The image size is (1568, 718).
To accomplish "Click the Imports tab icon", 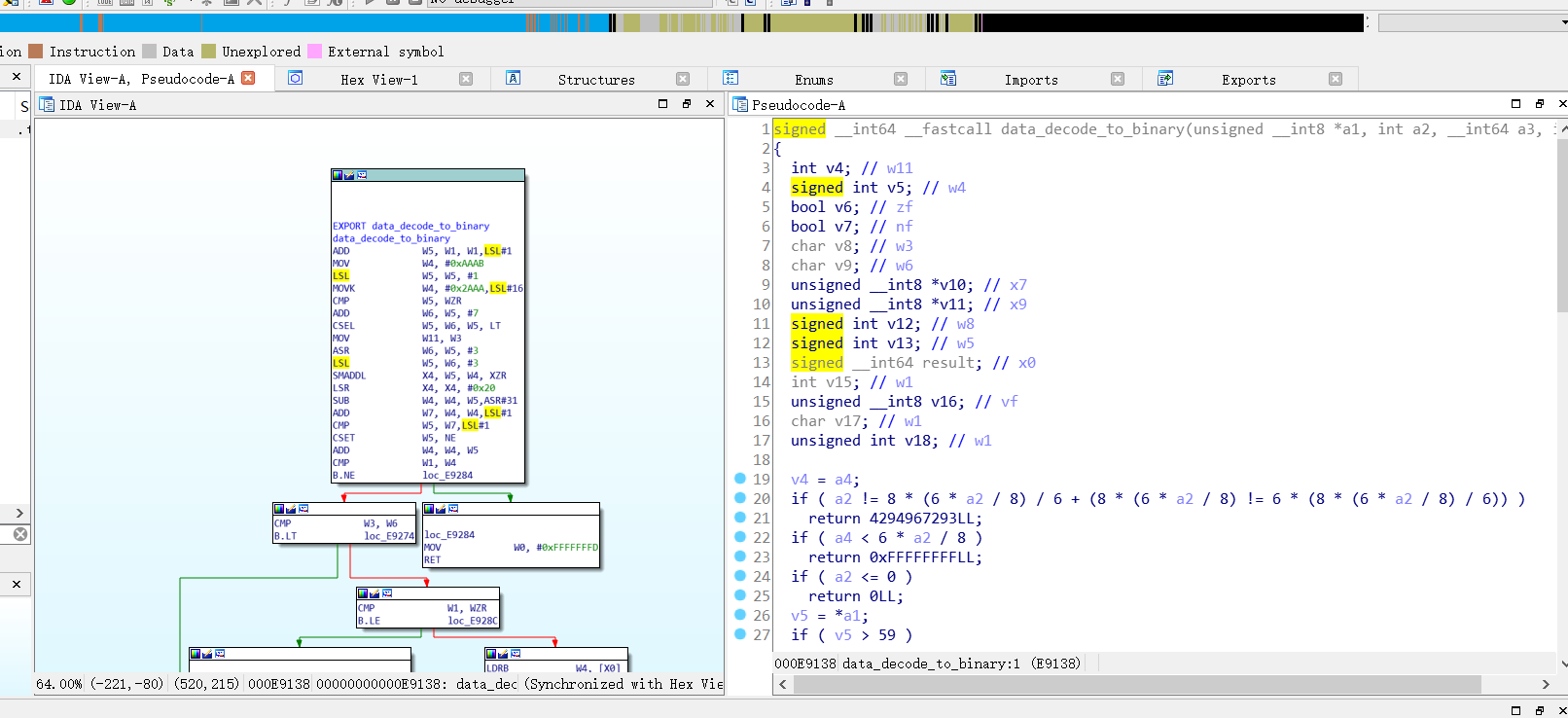I will click(x=948, y=79).
